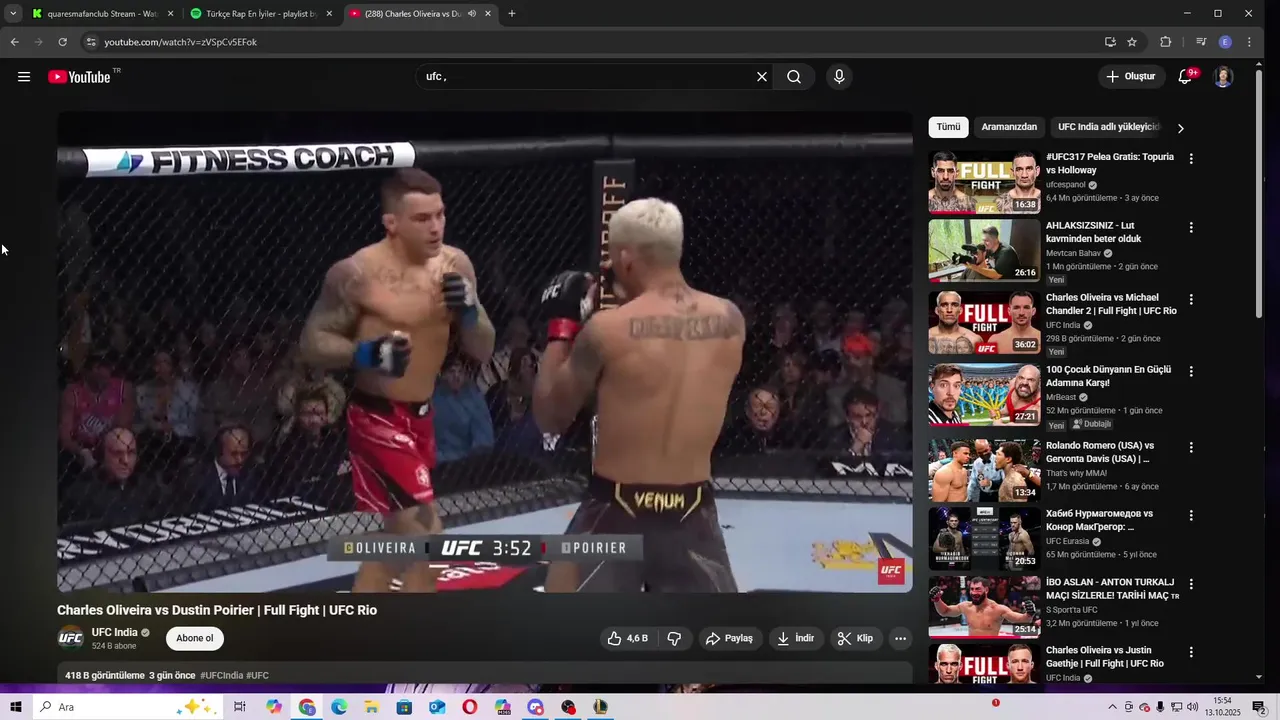Screen dimensions: 1280x720
Task: Open options for Rolando Romero vs Gervonta
Action: (1191, 447)
